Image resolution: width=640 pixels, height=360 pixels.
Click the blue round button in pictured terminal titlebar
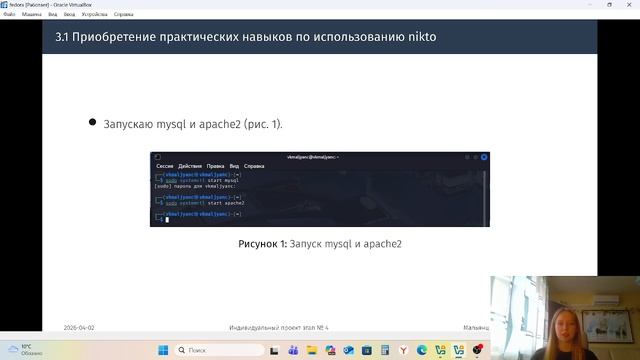pos(484,157)
